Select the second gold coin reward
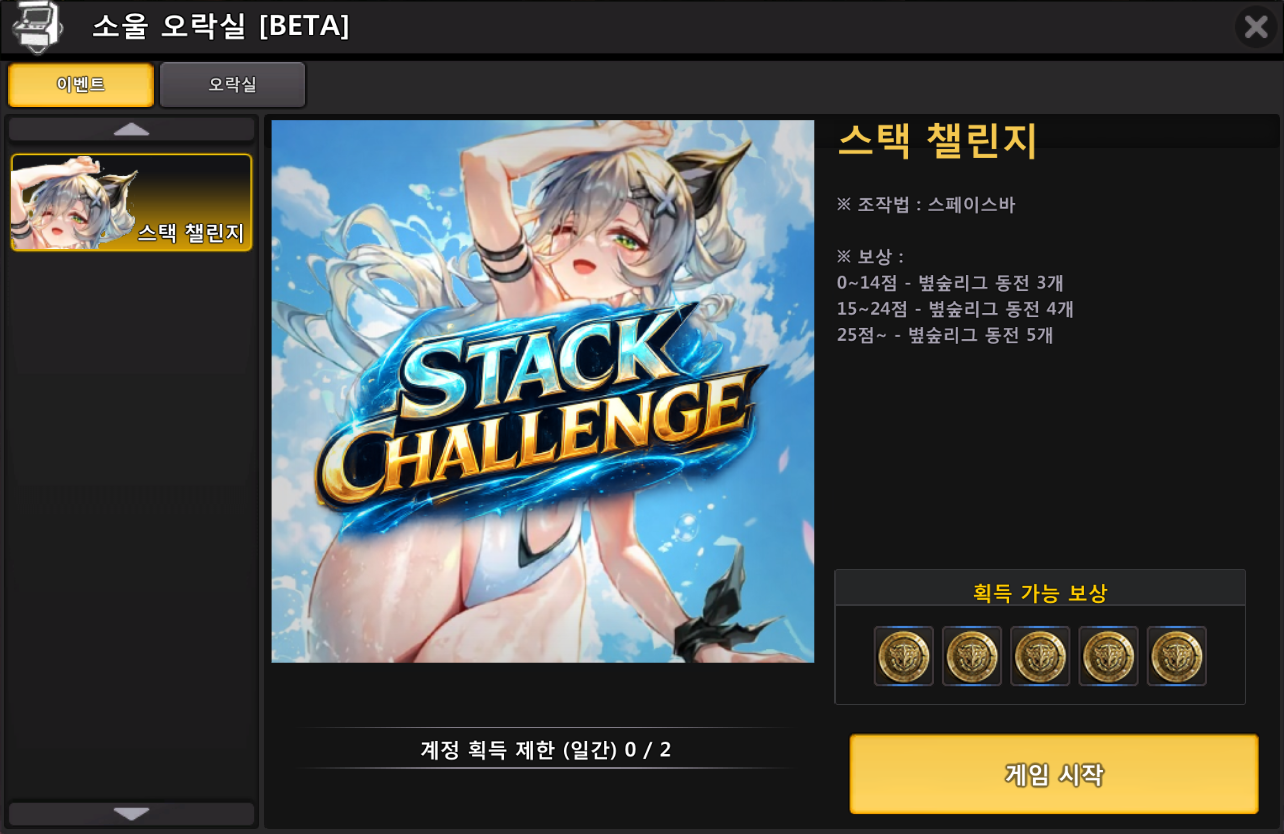1284x834 pixels. 972,656
